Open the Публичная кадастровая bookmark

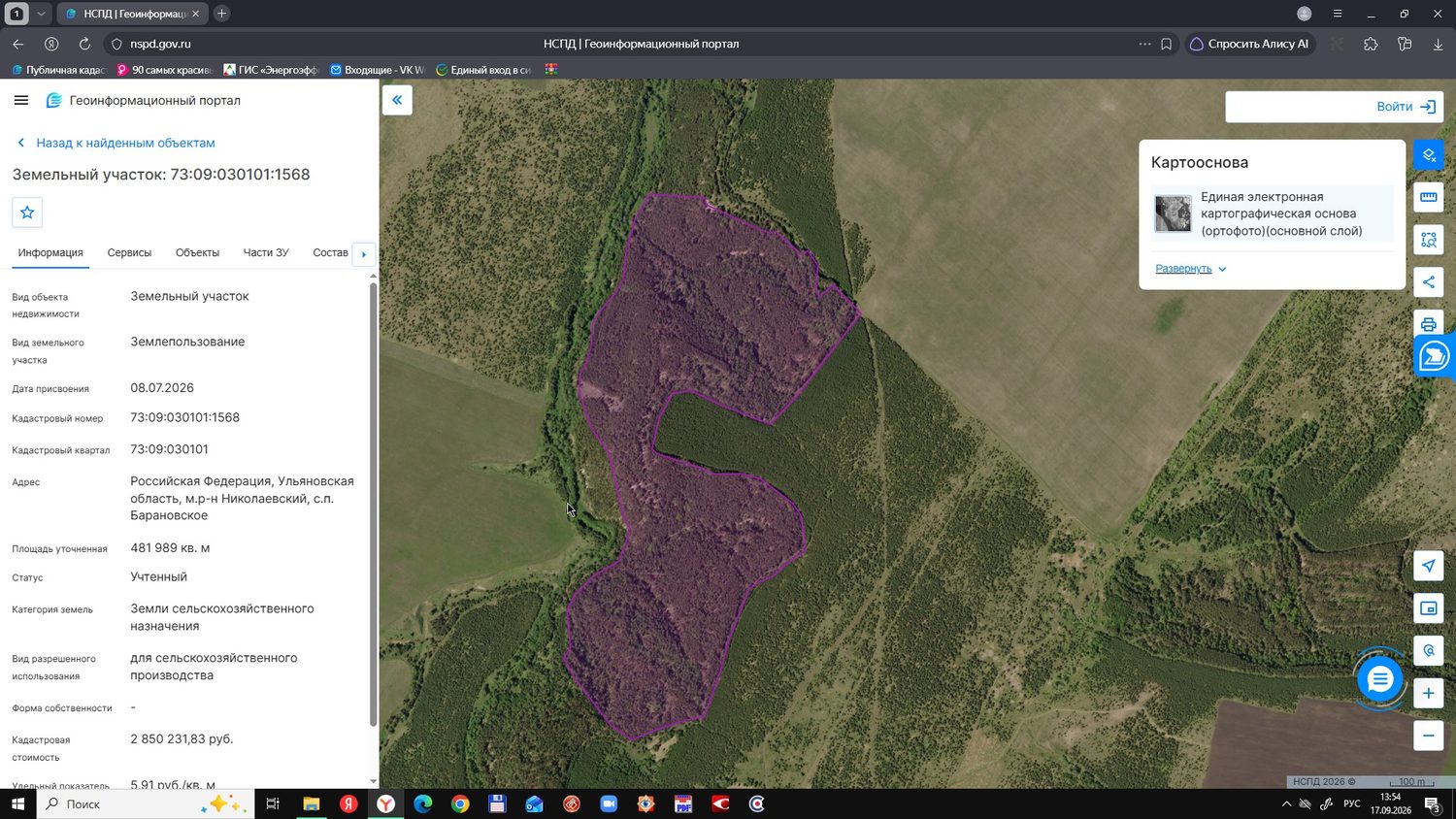[x=58, y=70]
